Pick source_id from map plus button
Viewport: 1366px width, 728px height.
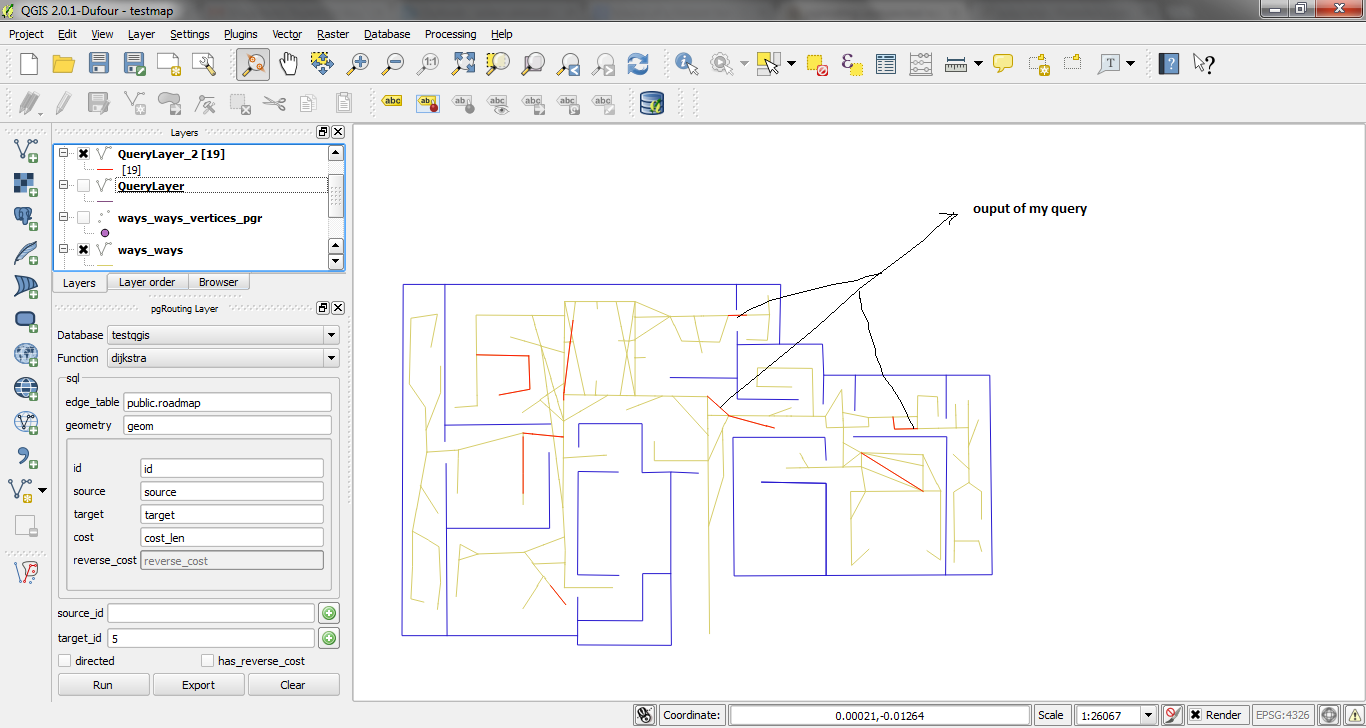coord(328,613)
